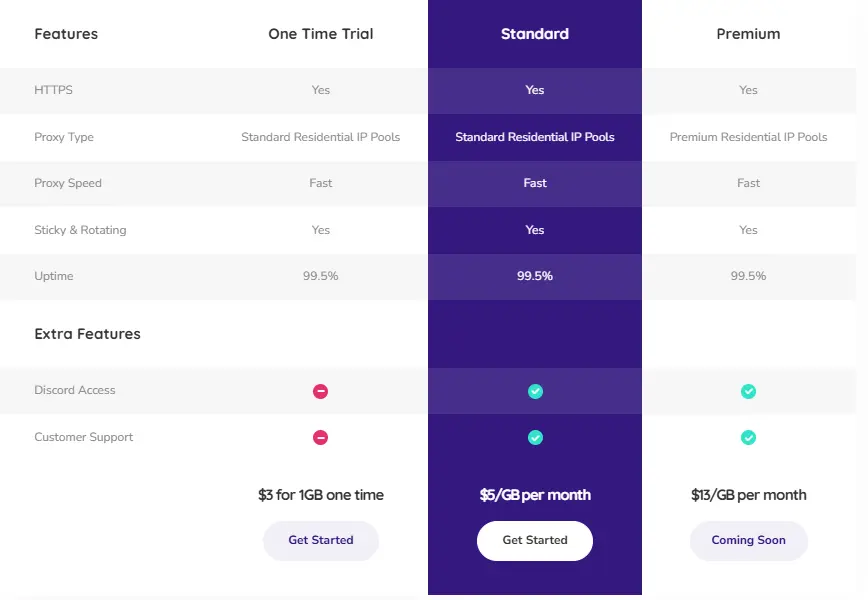The image size is (868, 600).
Task: Click the pink minus icon for Customer Support under One Time Trial
Action: click(x=320, y=437)
